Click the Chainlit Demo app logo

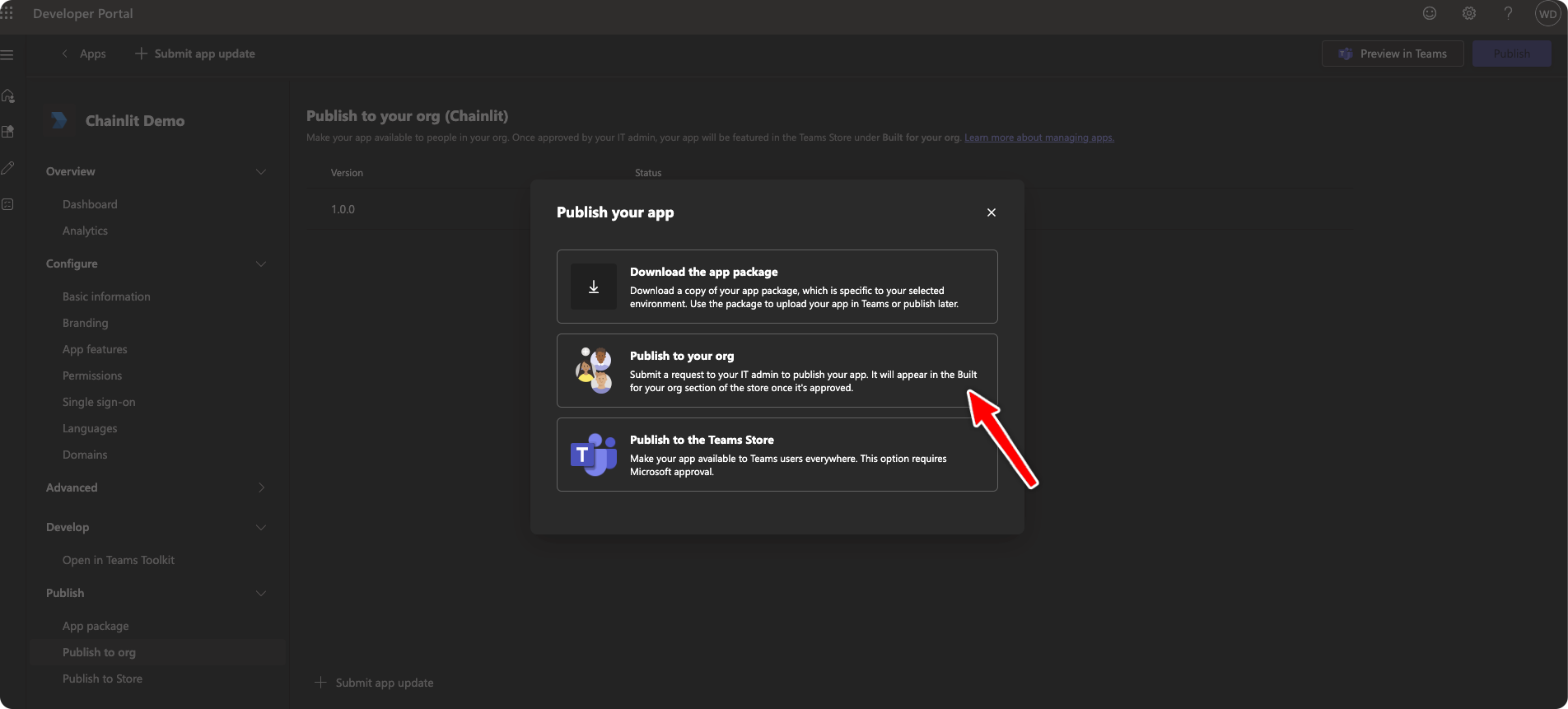point(60,120)
